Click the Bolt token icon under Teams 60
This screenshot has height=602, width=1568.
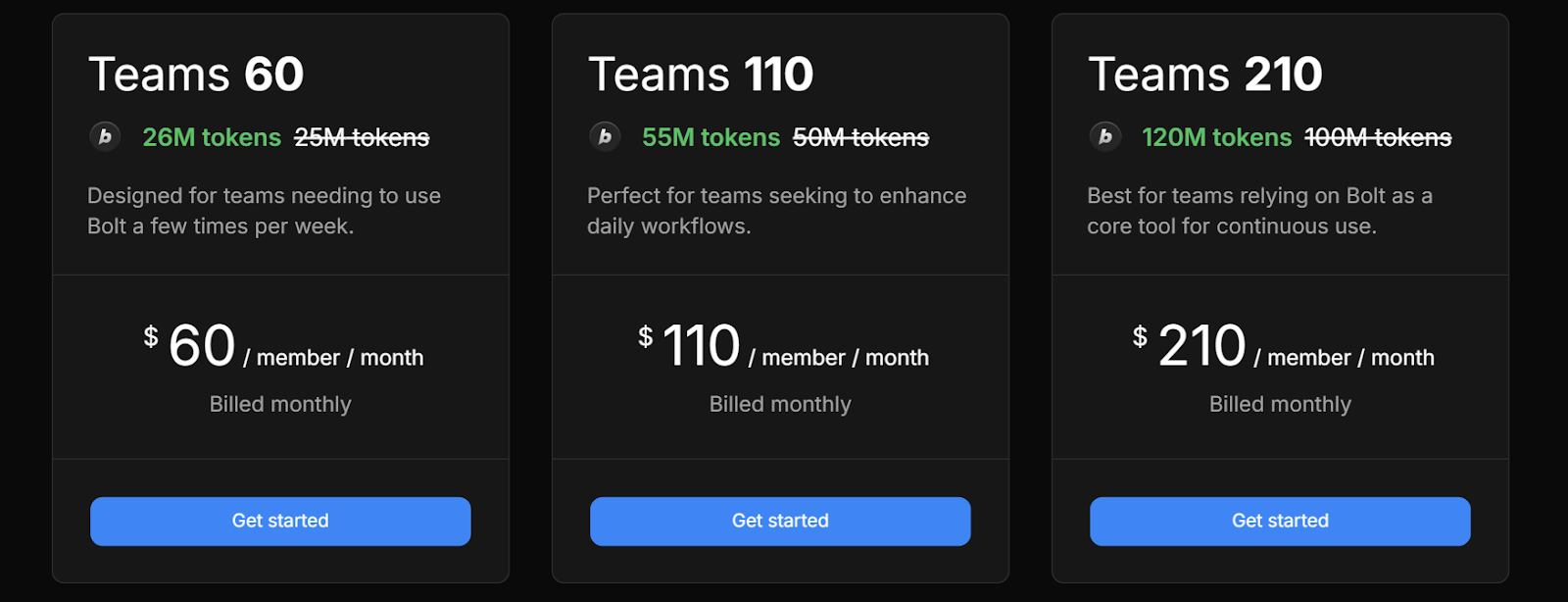point(105,136)
